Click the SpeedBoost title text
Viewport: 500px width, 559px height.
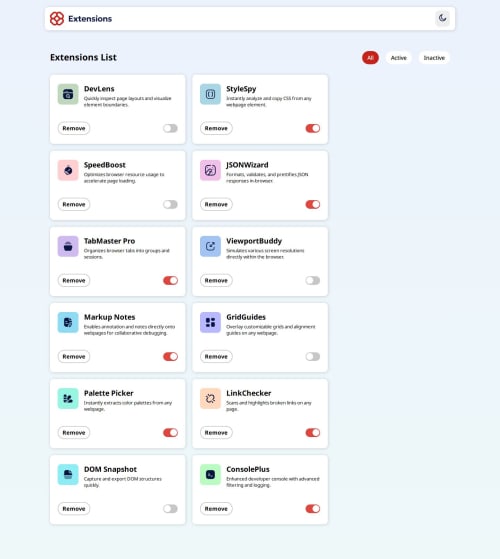(x=104, y=165)
